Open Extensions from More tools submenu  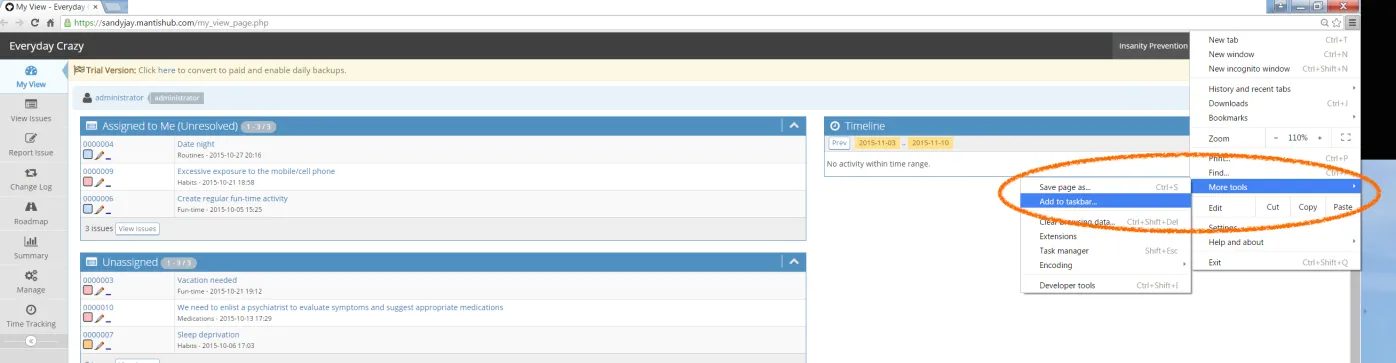click(1105, 236)
